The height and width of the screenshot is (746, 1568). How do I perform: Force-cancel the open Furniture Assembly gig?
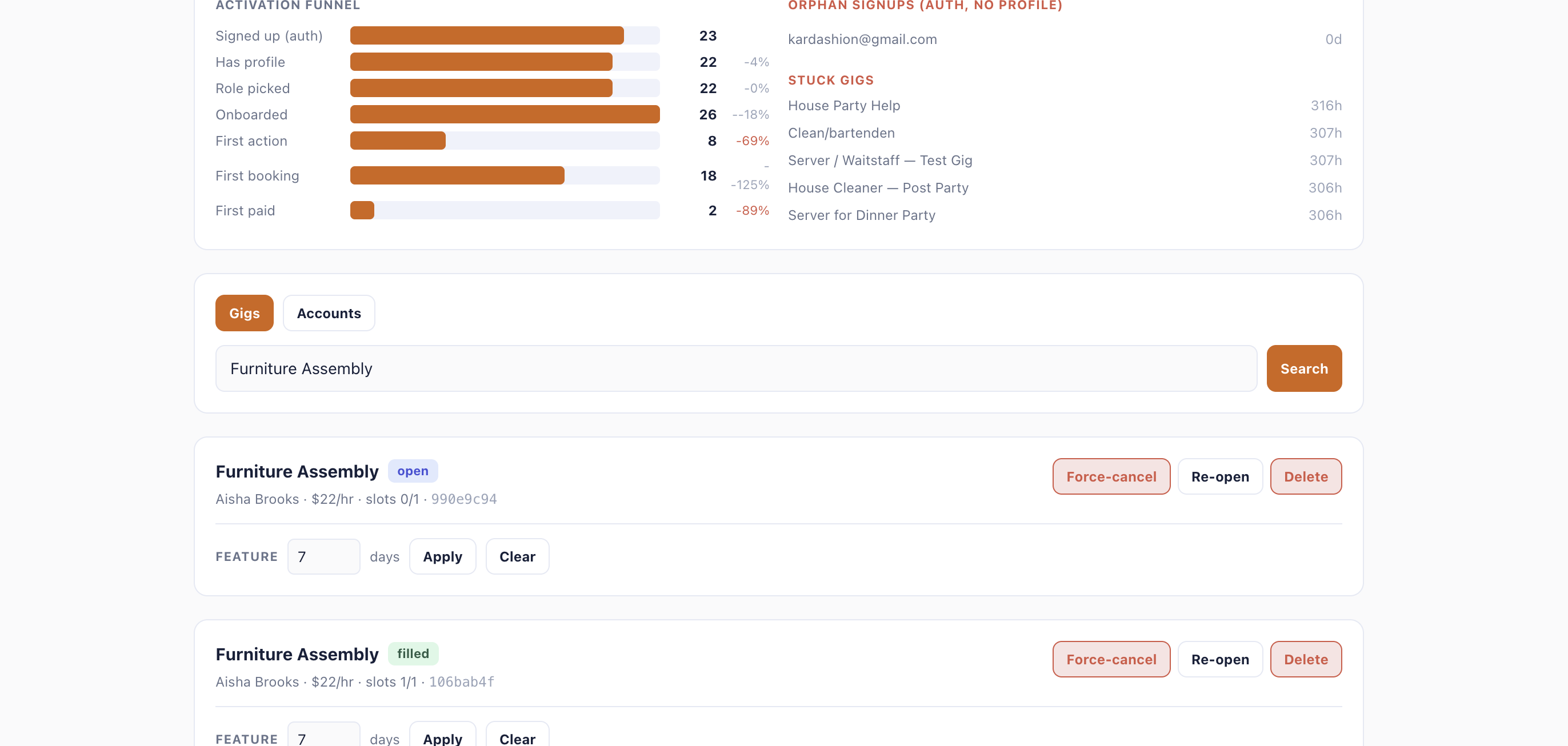(x=1111, y=476)
